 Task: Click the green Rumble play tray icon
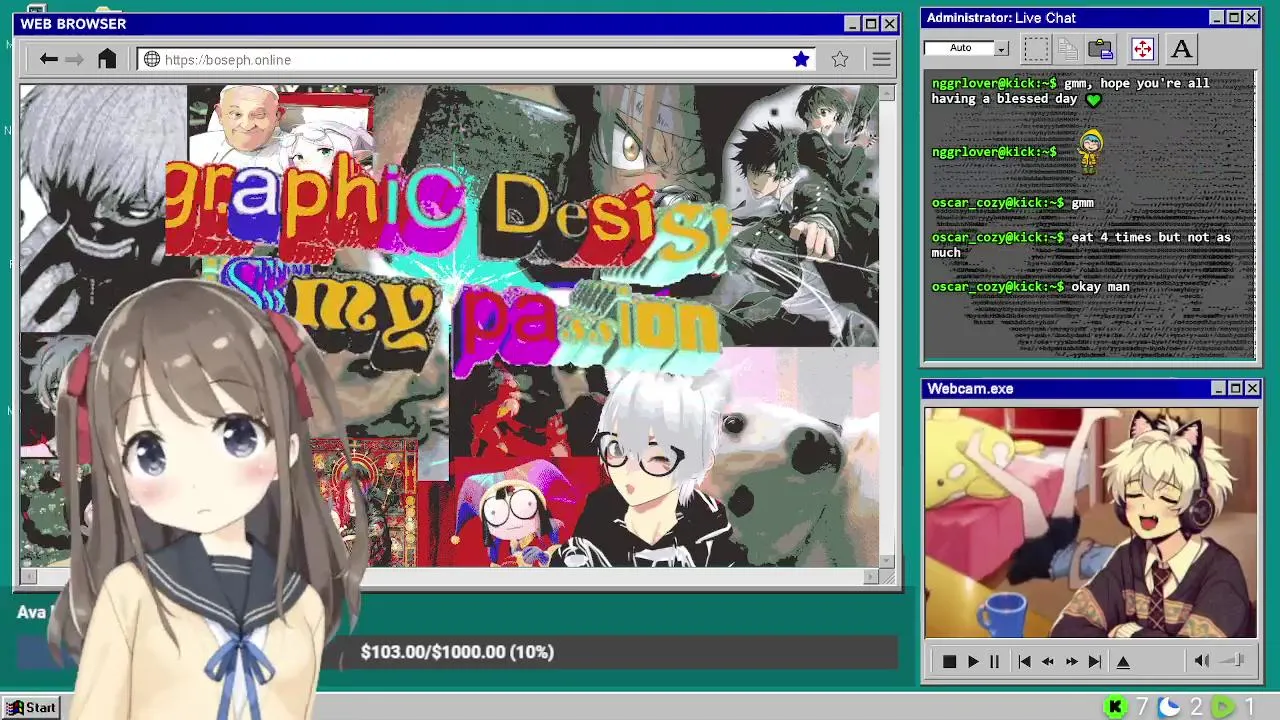click(1222, 707)
